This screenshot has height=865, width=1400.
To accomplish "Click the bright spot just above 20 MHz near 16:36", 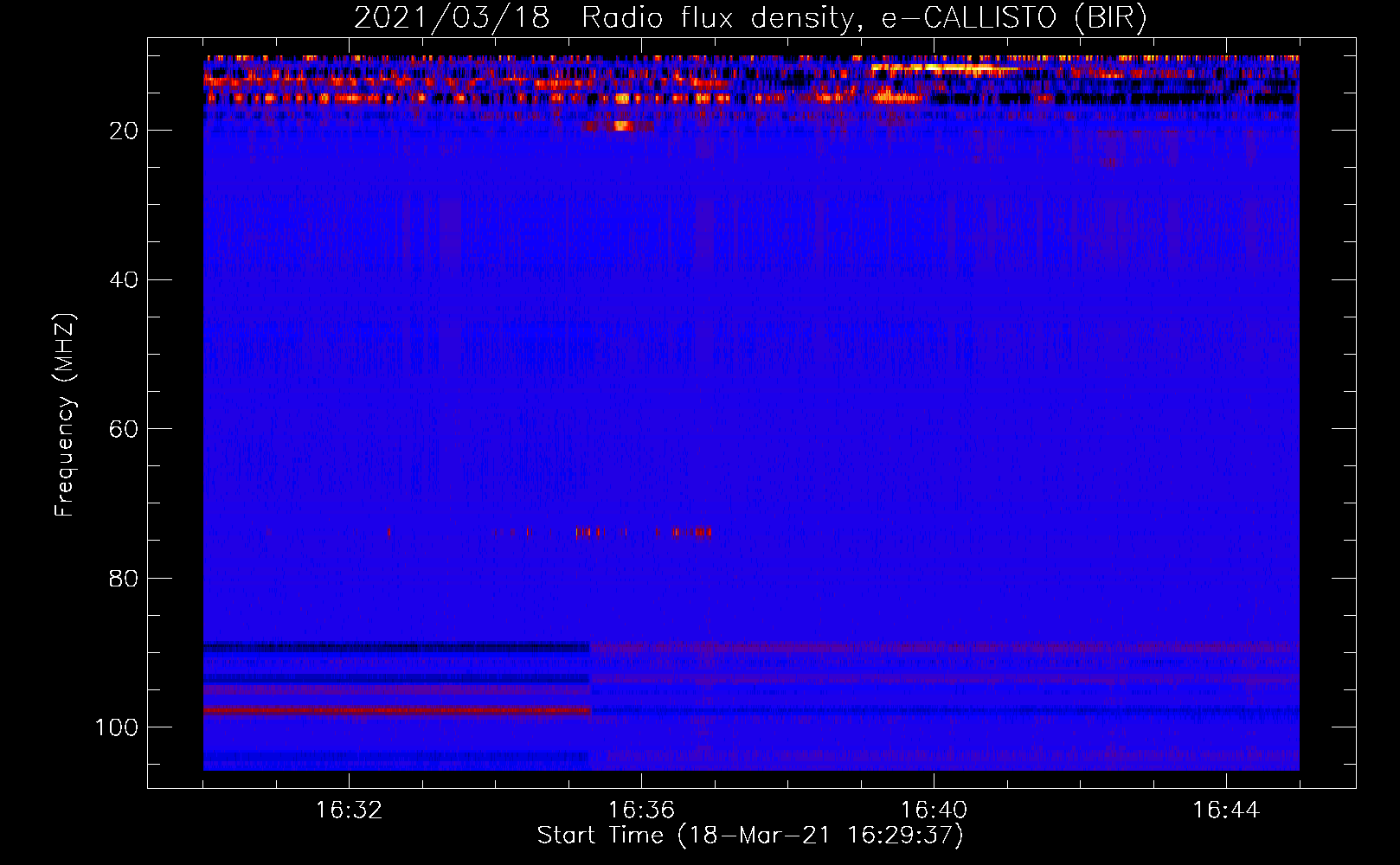I will pyautogui.click(x=621, y=126).
